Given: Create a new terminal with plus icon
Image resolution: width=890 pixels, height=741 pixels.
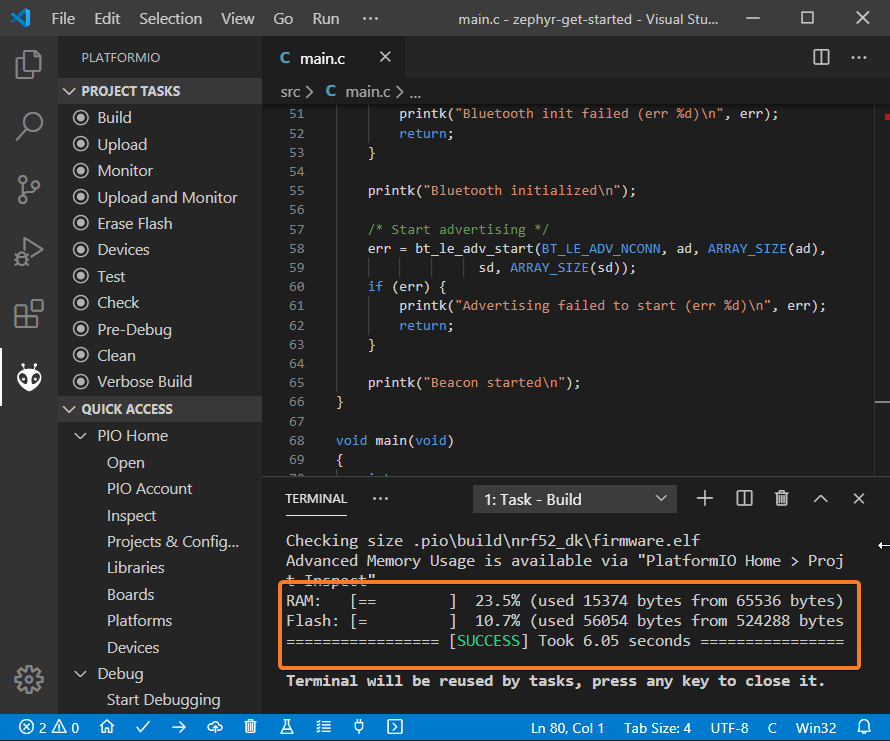Looking at the screenshot, I should tap(704, 499).
